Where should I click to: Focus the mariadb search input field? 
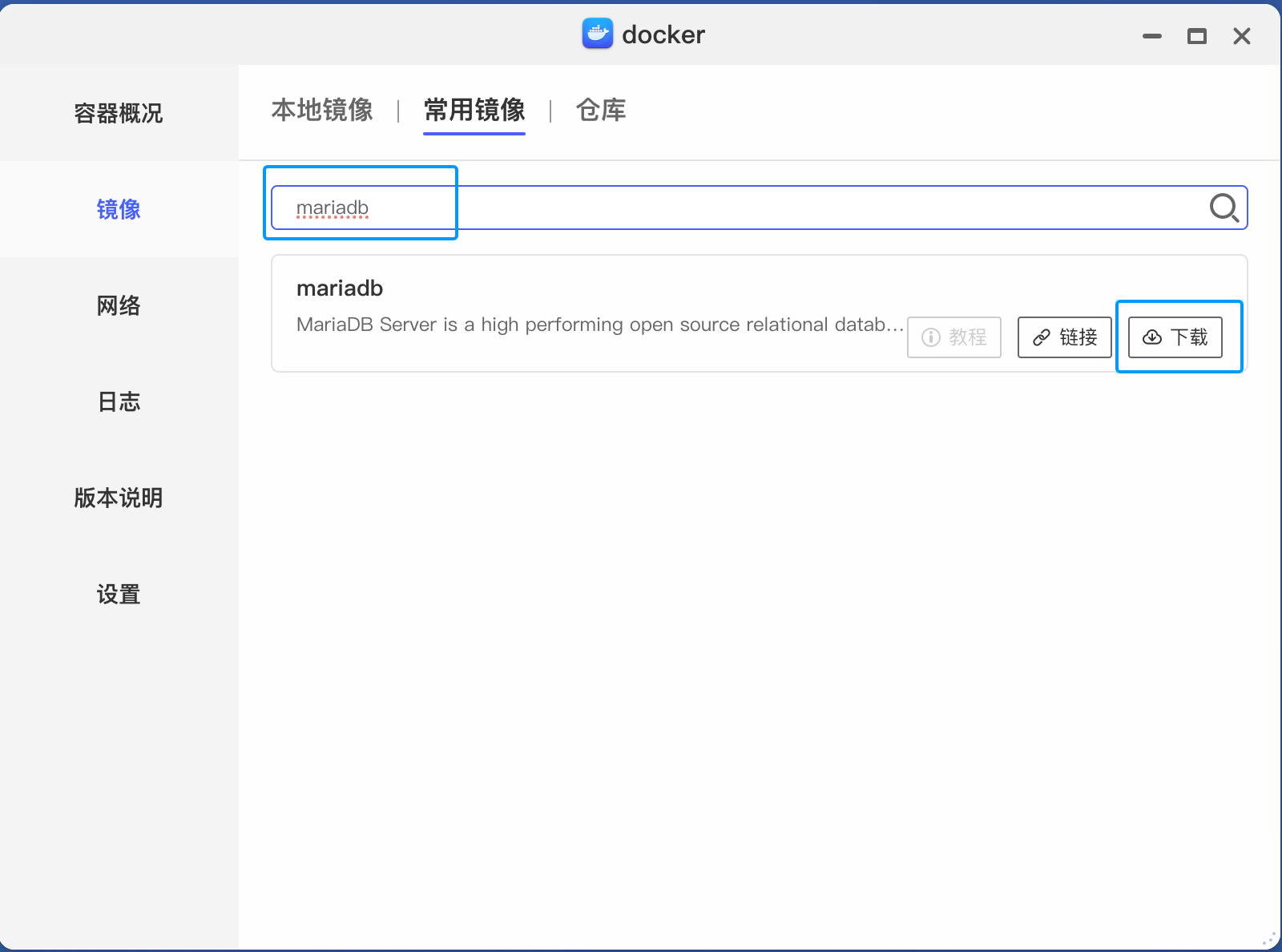759,208
